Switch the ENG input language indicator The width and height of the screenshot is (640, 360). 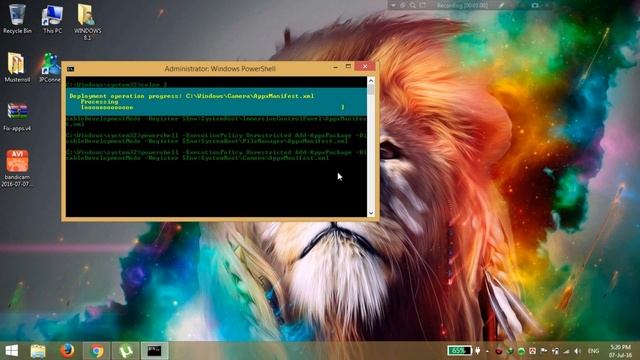tap(593, 351)
